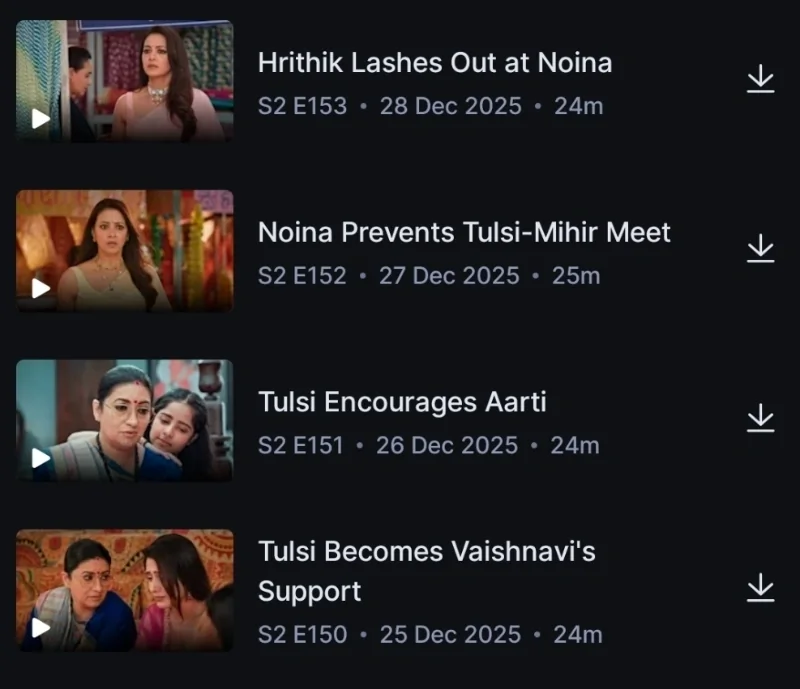This screenshot has width=800, height=689.
Task: Download Tulsi Becomes Vaishnavi's Support episode
Action: pos(761,587)
